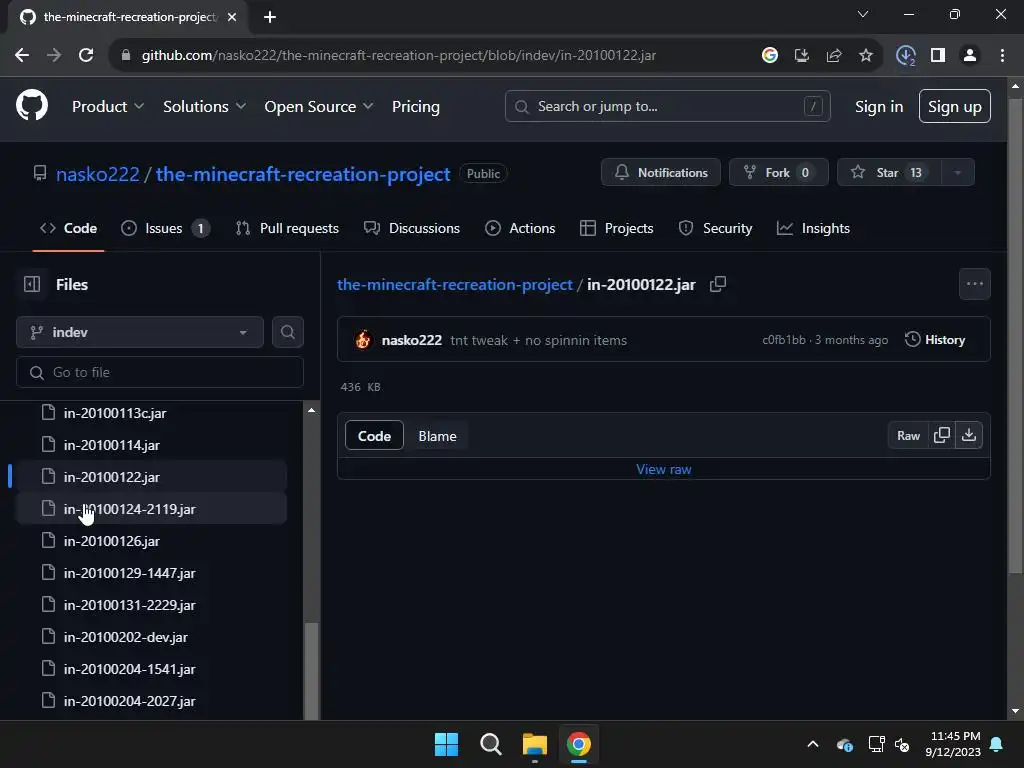Collapse the Files side panel icon
1024x768 pixels.
32,284
